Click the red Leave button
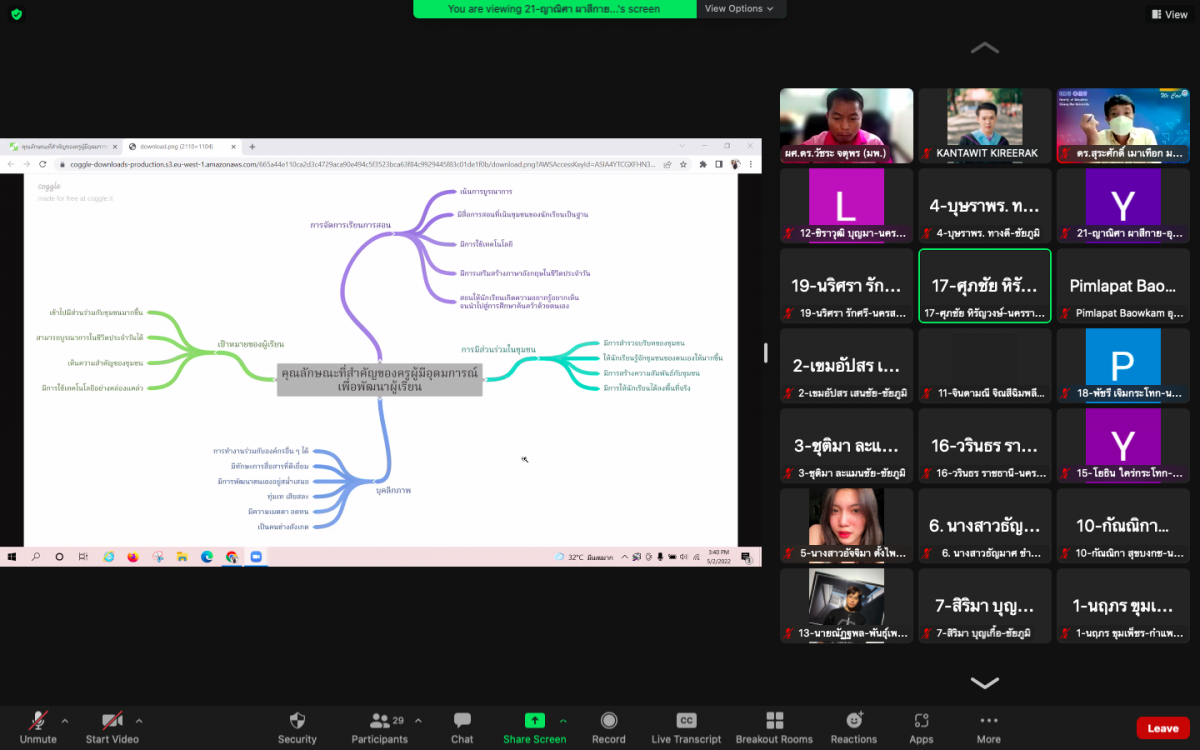The width and height of the screenshot is (1200, 750). pyautogui.click(x=1162, y=728)
